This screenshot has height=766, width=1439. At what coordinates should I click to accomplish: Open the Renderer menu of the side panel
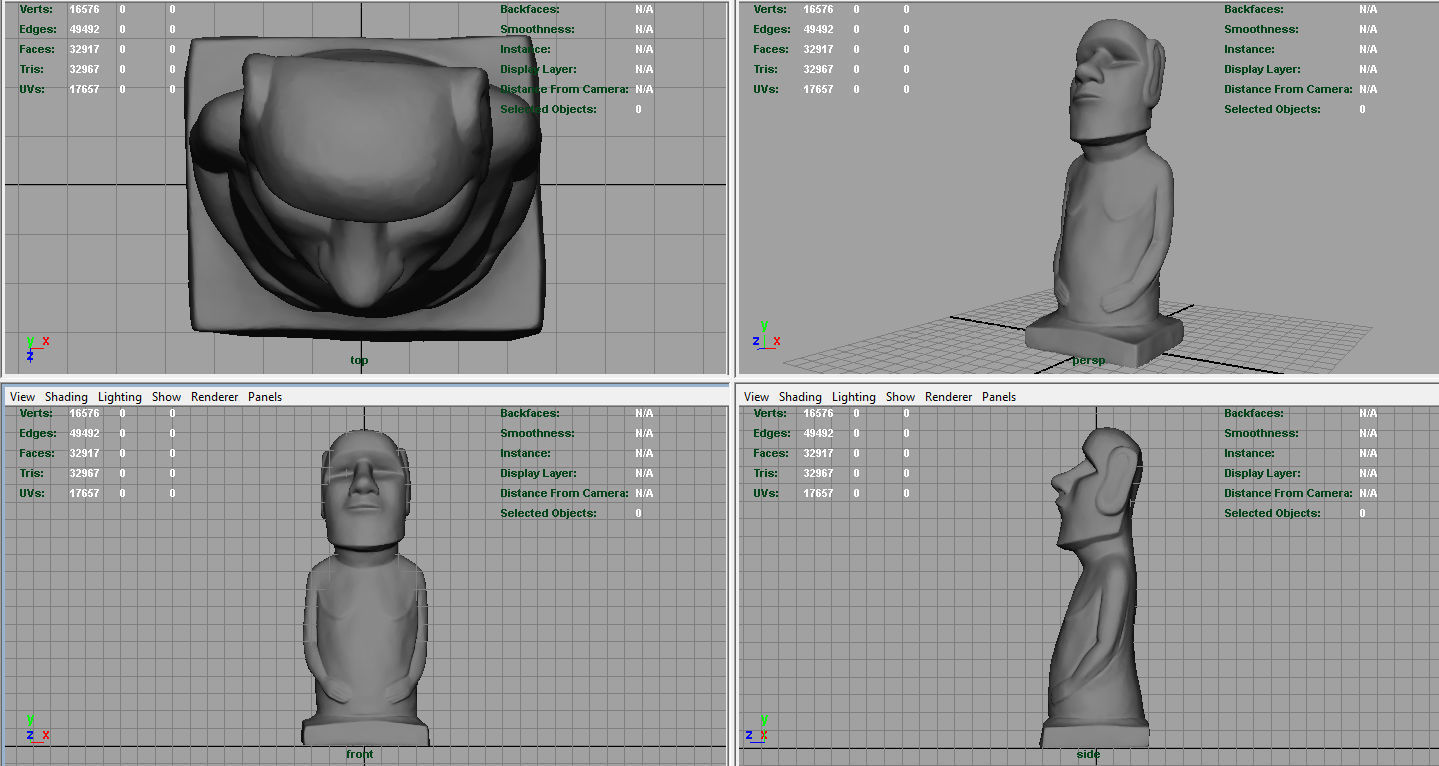point(949,397)
